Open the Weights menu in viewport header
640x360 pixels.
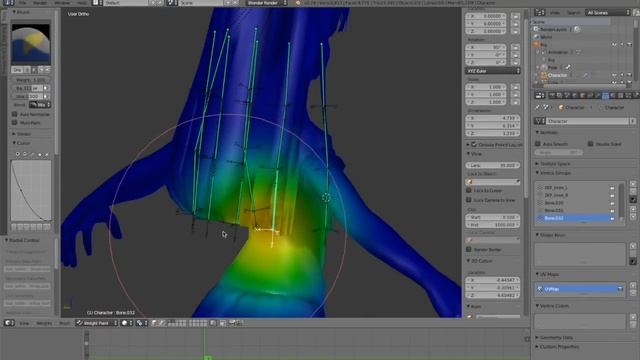point(44,323)
